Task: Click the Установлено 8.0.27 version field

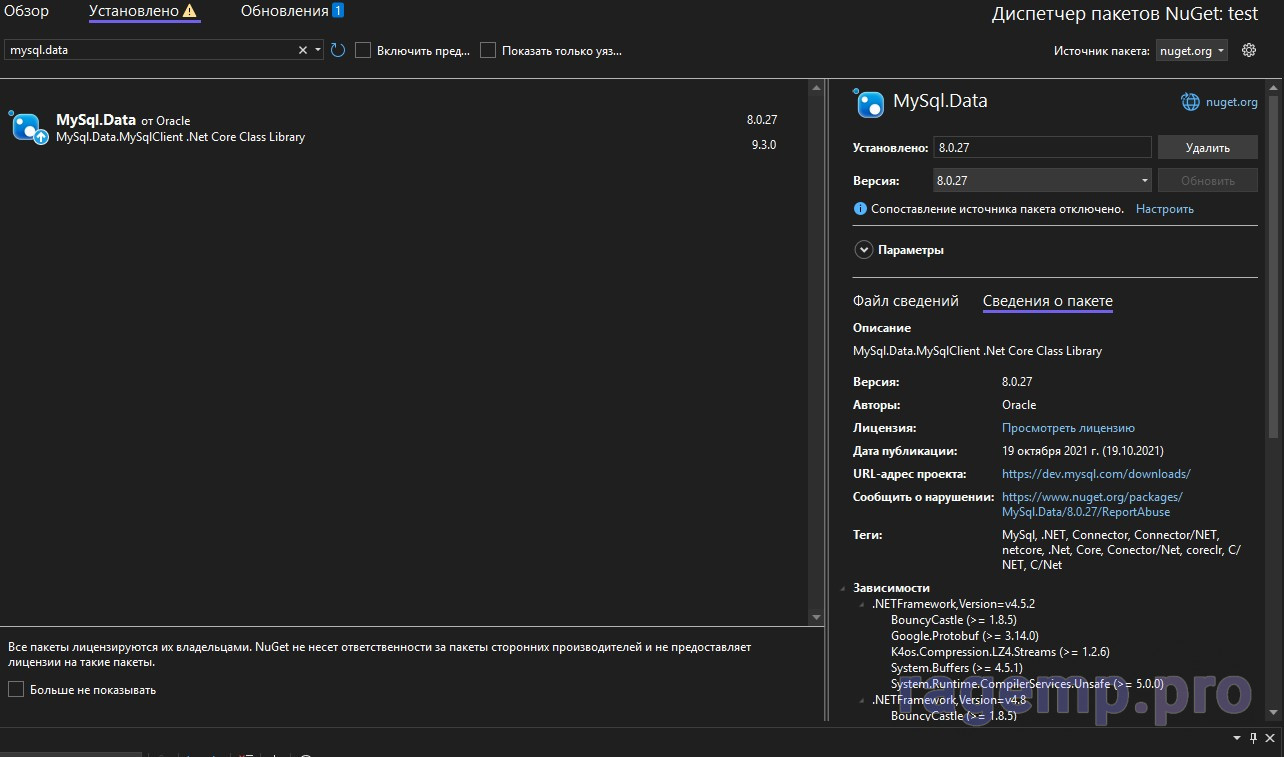Action: 1042,147
